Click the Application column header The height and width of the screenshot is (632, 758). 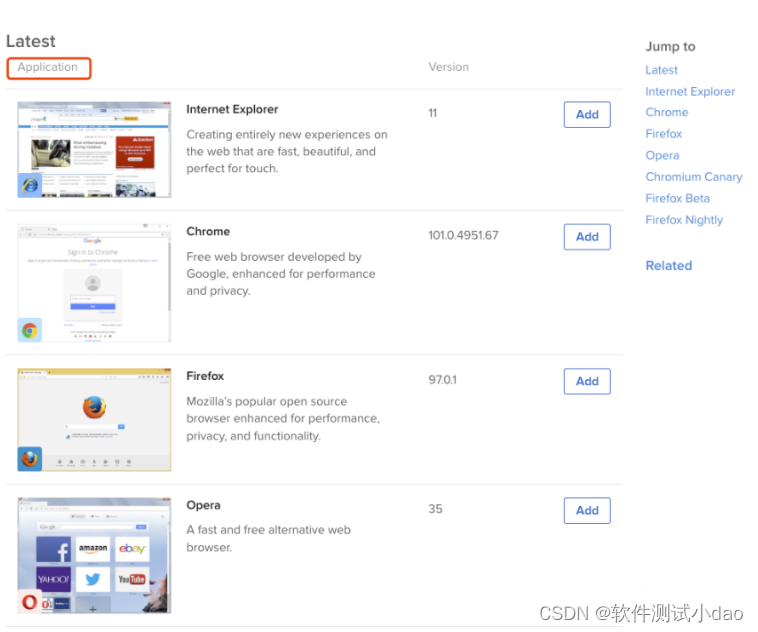(48, 67)
